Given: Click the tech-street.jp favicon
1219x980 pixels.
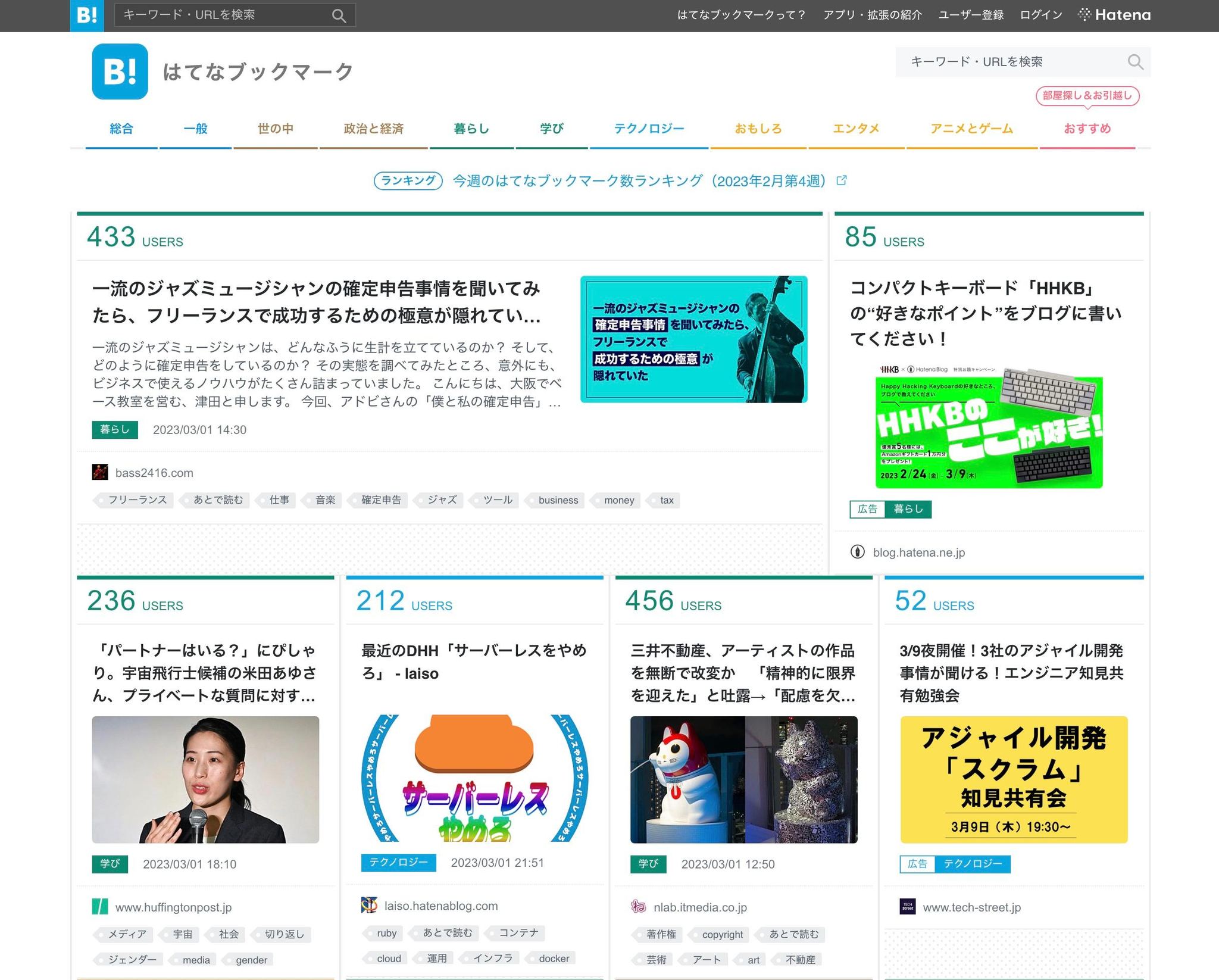Looking at the screenshot, I should pos(907,907).
